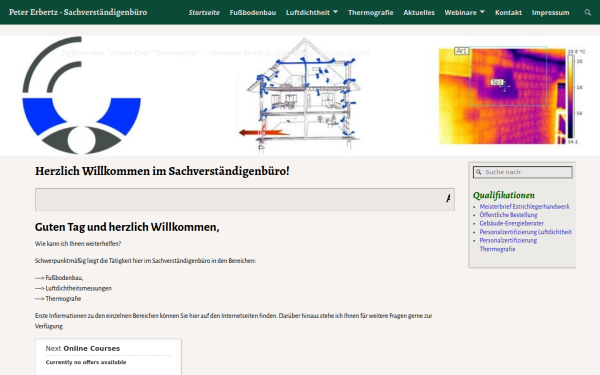The image size is (600, 375).
Task: Click the 'Herzlich Willkommen im Sachverständigenbüro!' heading
Action: (162, 171)
